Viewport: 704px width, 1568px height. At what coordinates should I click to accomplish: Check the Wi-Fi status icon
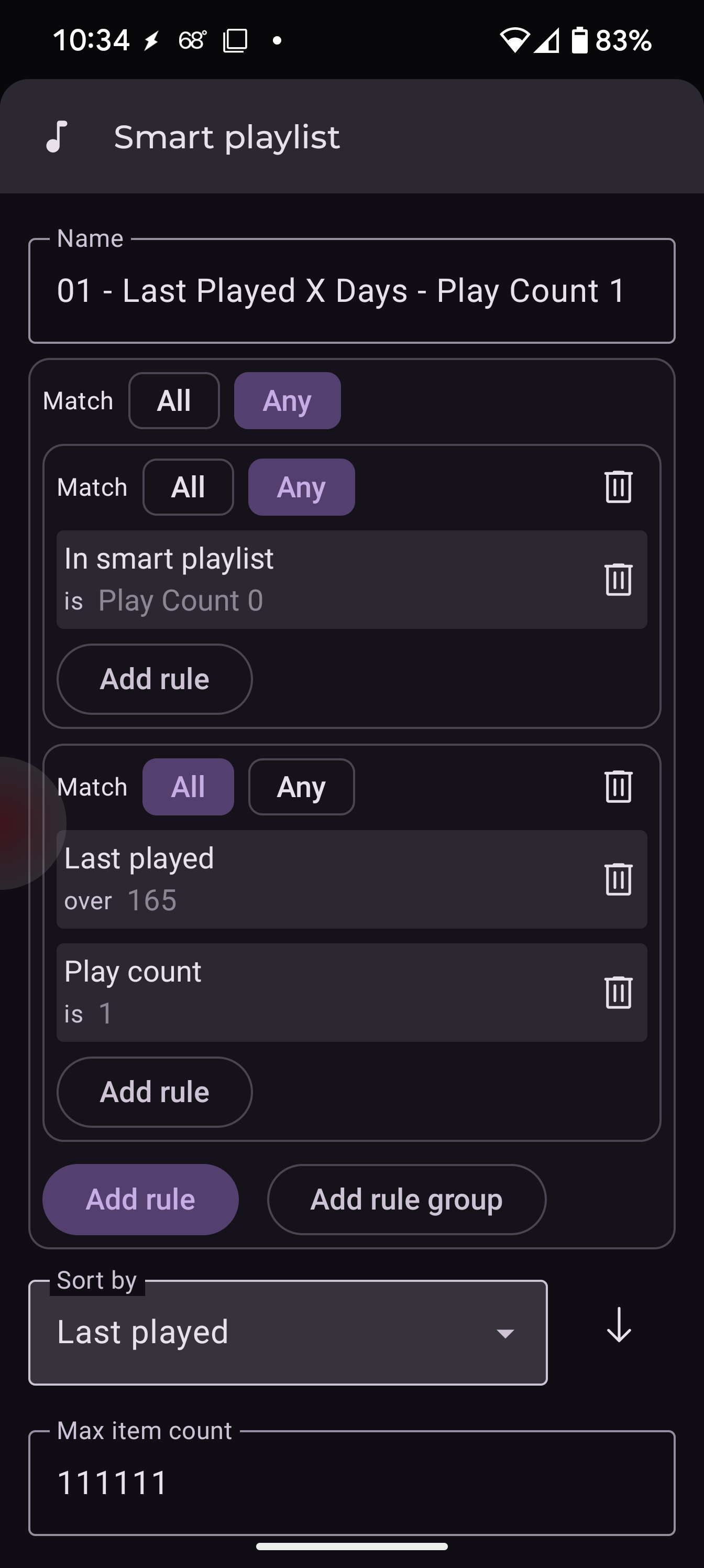click(x=514, y=41)
